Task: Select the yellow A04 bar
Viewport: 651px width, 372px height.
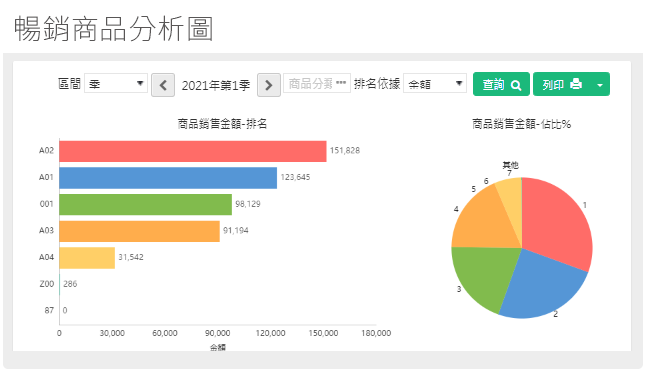Action: pyautogui.click(x=87, y=258)
